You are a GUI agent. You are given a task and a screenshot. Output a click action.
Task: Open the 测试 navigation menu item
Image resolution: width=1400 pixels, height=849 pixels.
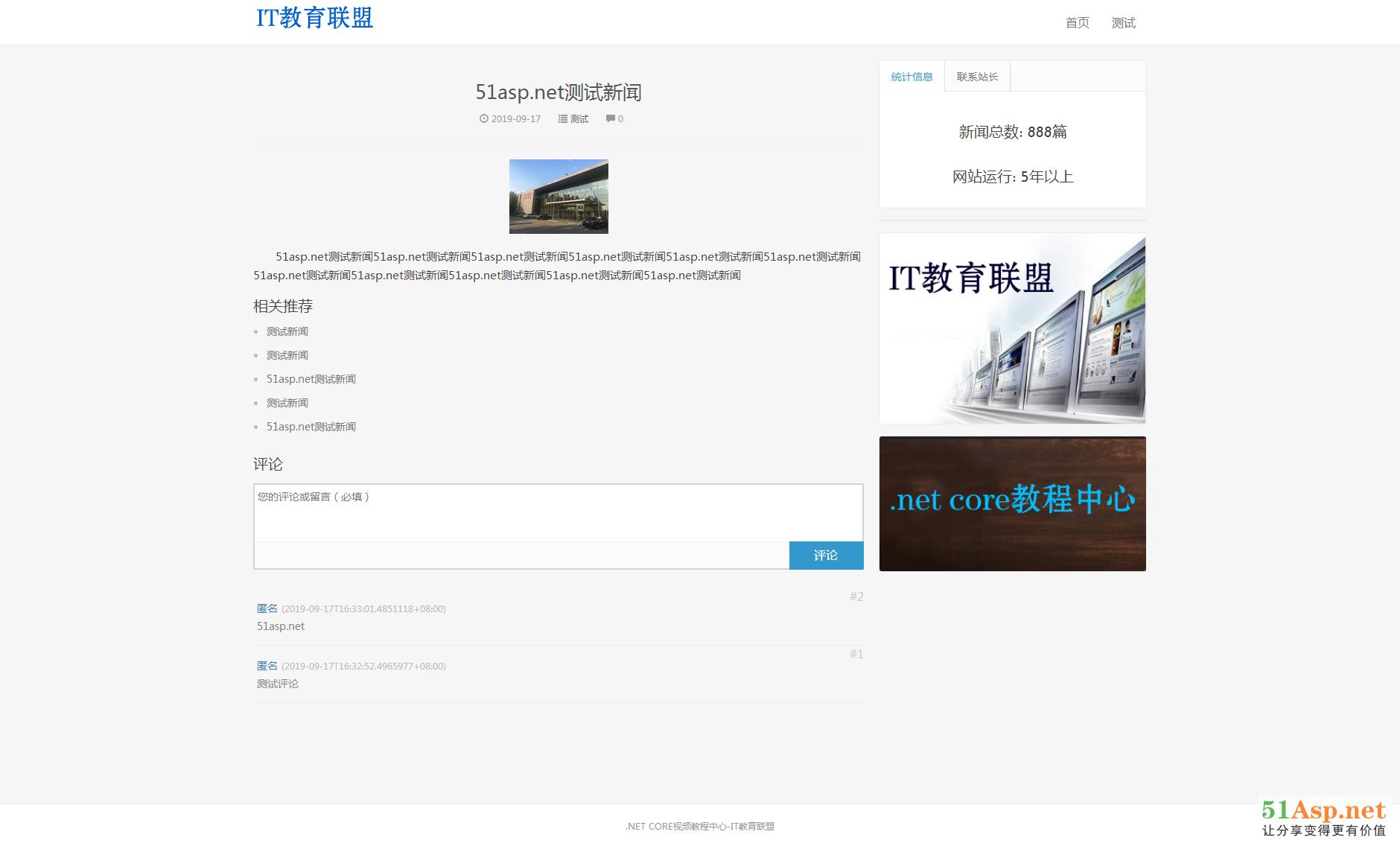click(x=1123, y=23)
